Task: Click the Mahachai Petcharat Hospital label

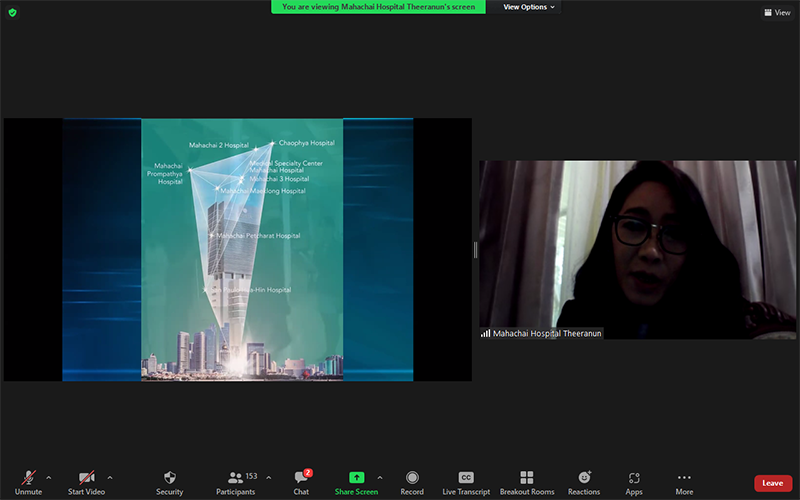Action: click(x=258, y=236)
